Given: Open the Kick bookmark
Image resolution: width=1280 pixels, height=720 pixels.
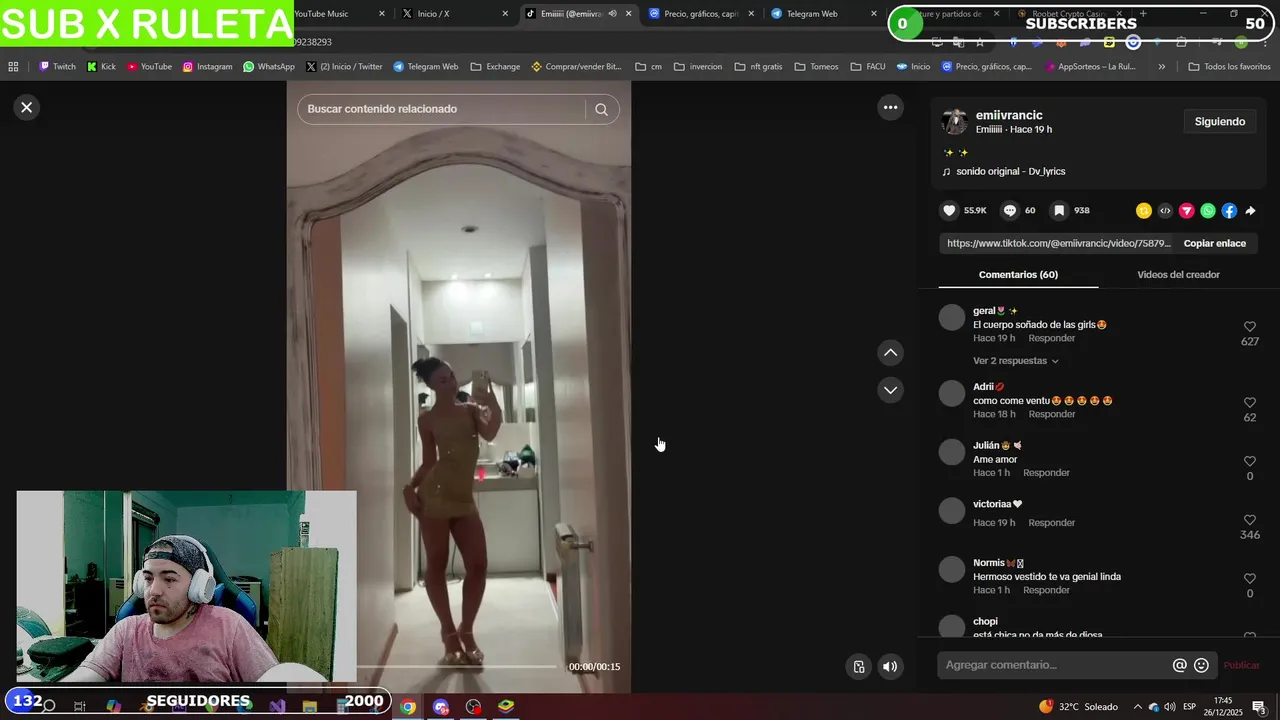Looking at the screenshot, I should point(101,67).
